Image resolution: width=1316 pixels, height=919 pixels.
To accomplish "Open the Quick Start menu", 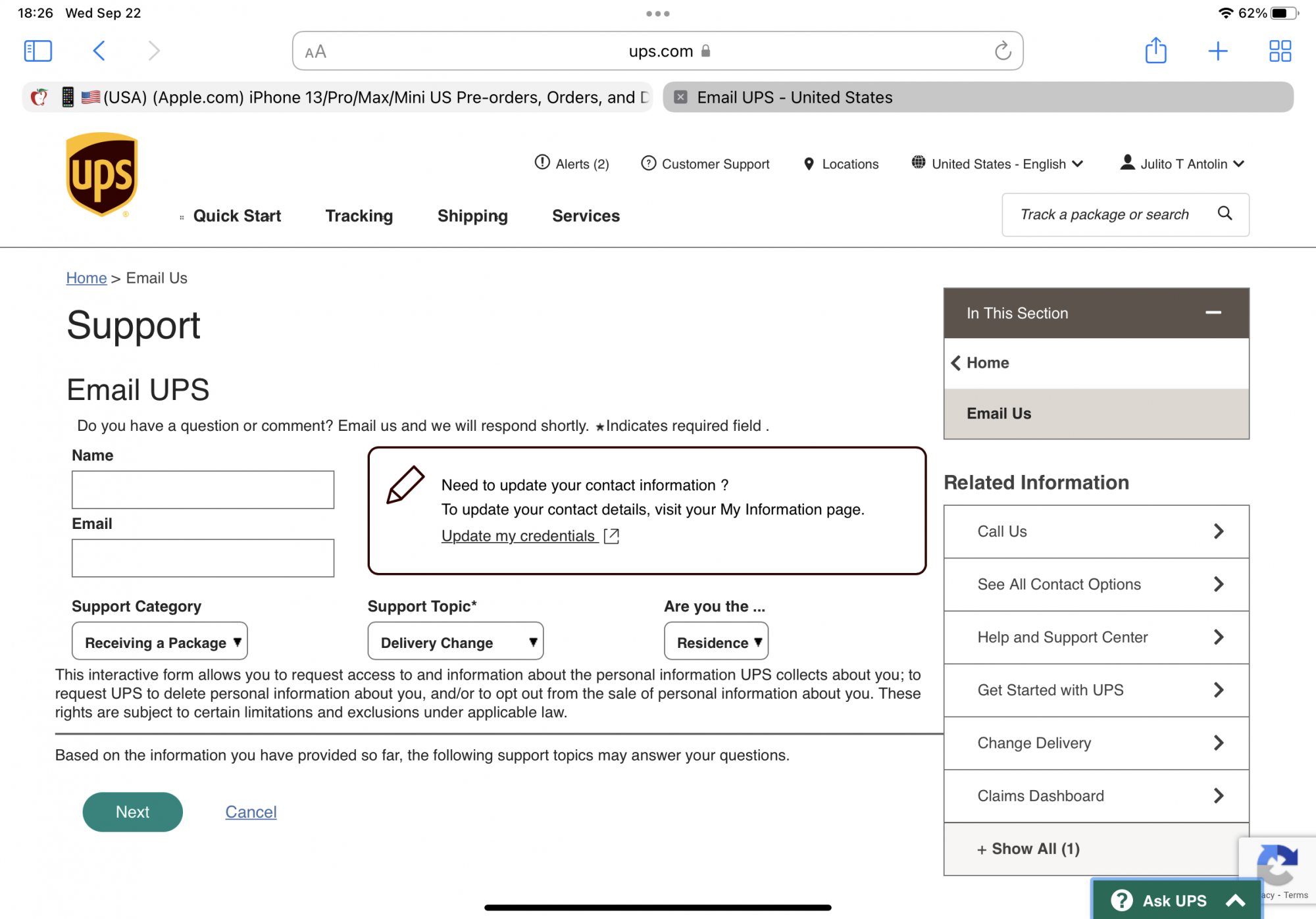I will pyautogui.click(x=237, y=216).
